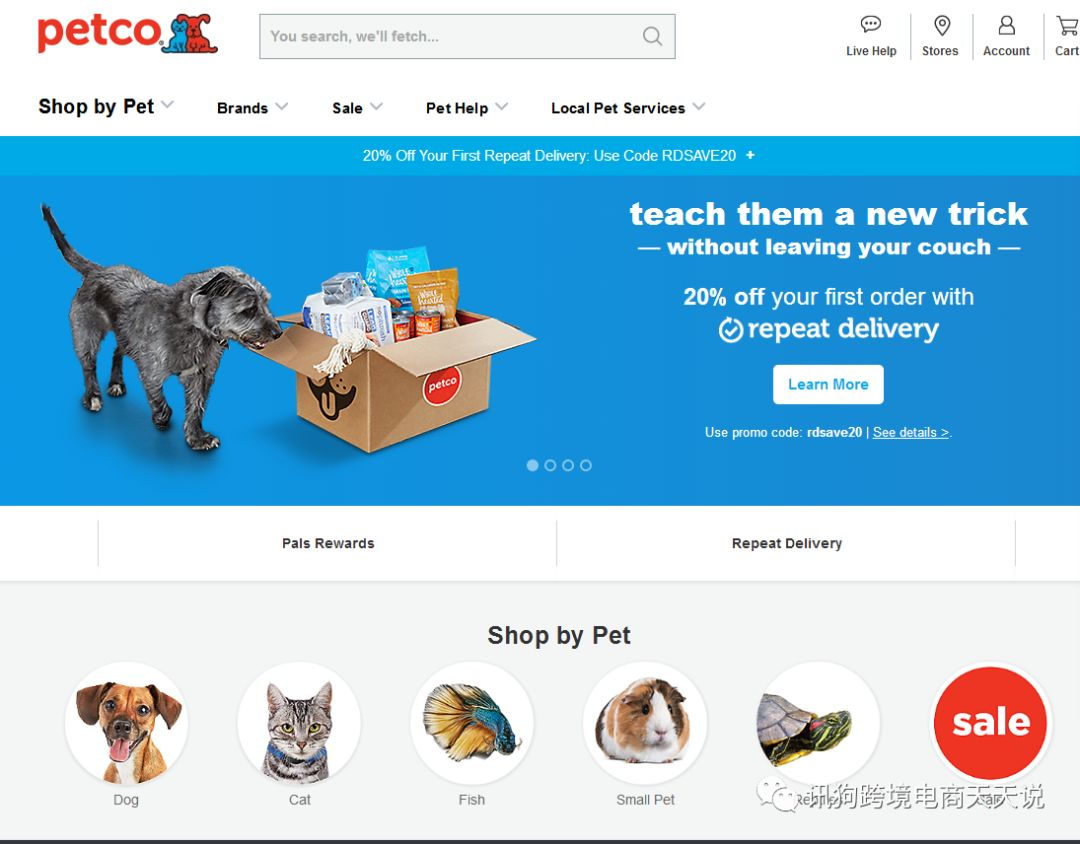Select the red sale circle
This screenshot has height=844, width=1080.
coord(990,723)
